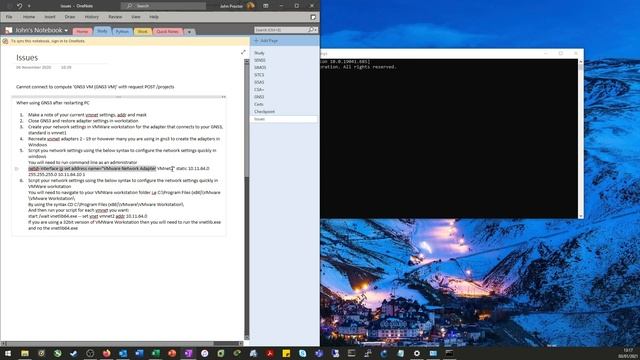Open the Review ribbon tab
This screenshot has width=640, height=360.
[x=115, y=17]
